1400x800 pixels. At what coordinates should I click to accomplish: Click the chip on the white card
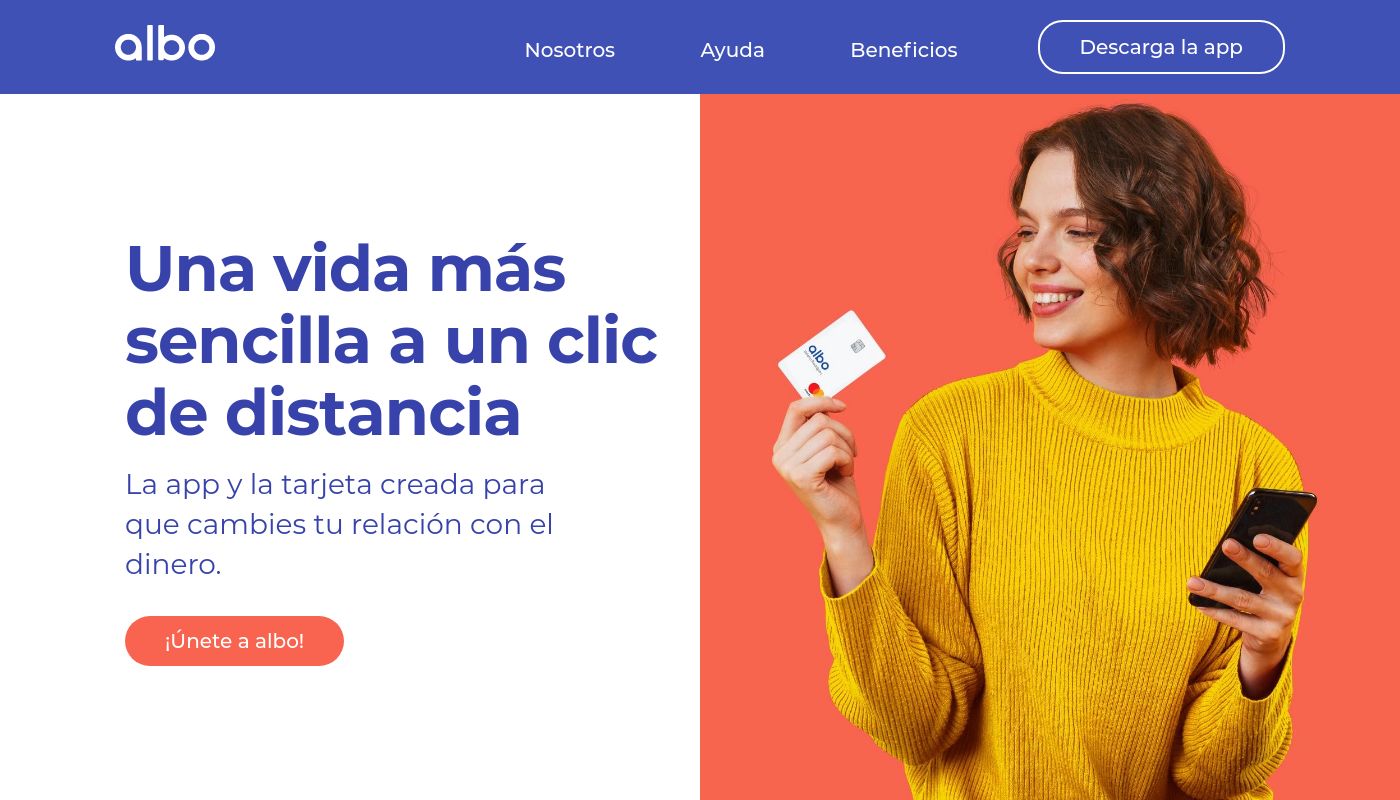pos(857,346)
